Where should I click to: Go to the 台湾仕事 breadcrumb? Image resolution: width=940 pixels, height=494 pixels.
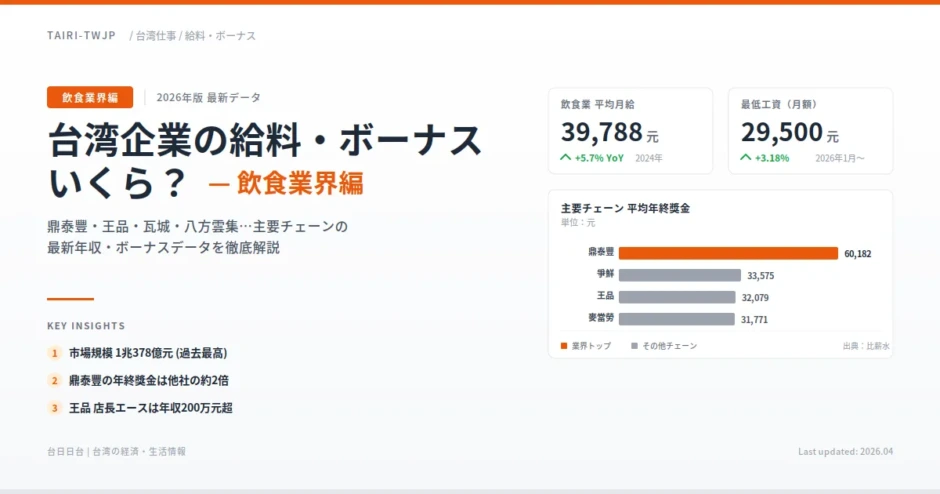pyautogui.click(x=156, y=36)
